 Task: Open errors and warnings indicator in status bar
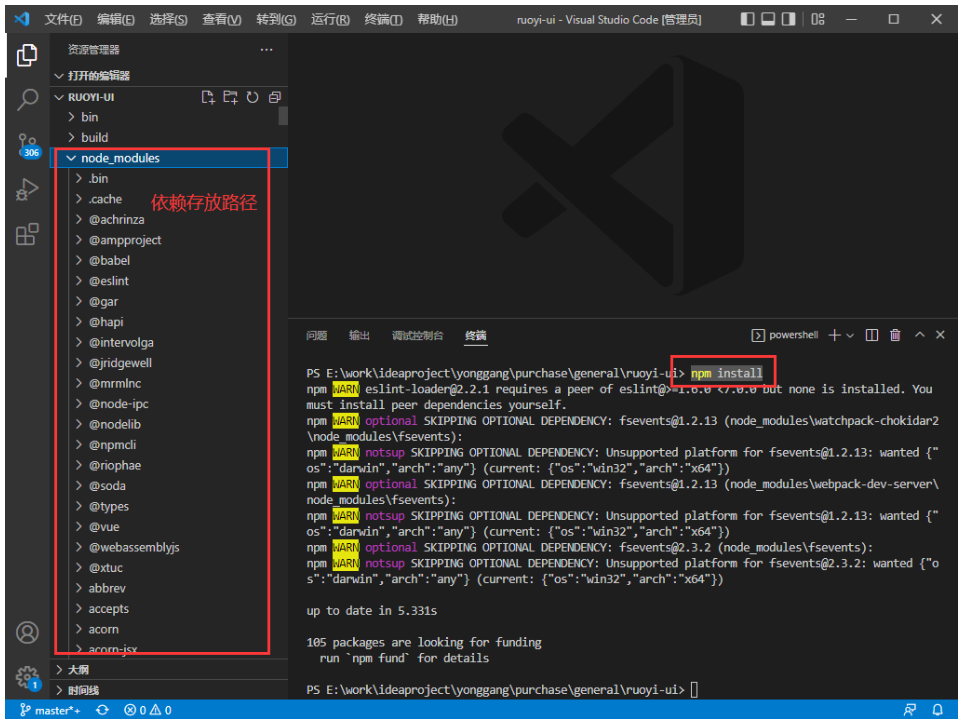pyautogui.click(x=148, y=710)
